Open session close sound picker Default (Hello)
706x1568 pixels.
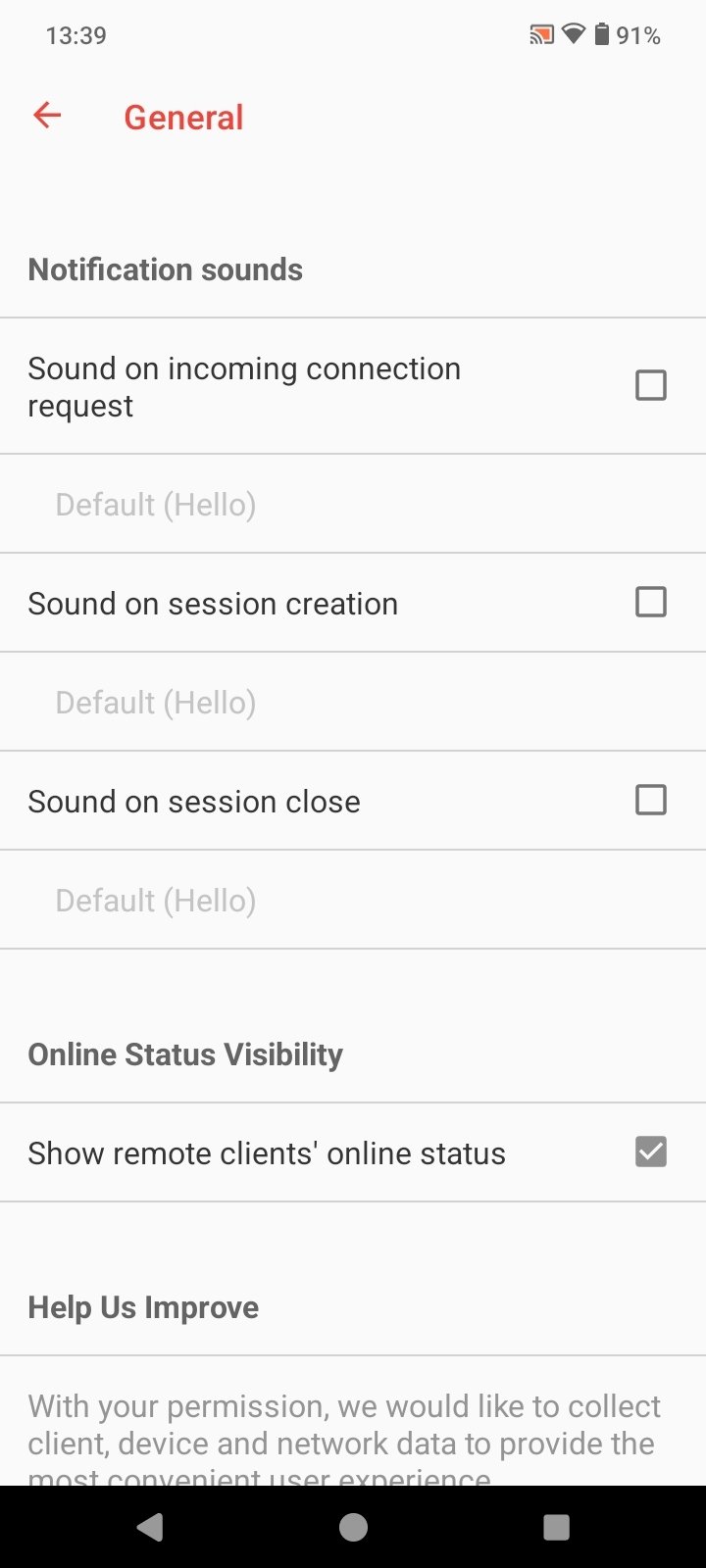pyautogui.click(x=156, y=901)
